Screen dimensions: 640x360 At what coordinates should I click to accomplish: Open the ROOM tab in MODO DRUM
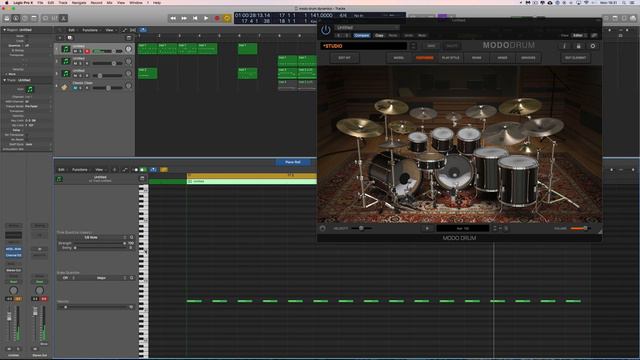pyautogui.click(x=477, y=58)
